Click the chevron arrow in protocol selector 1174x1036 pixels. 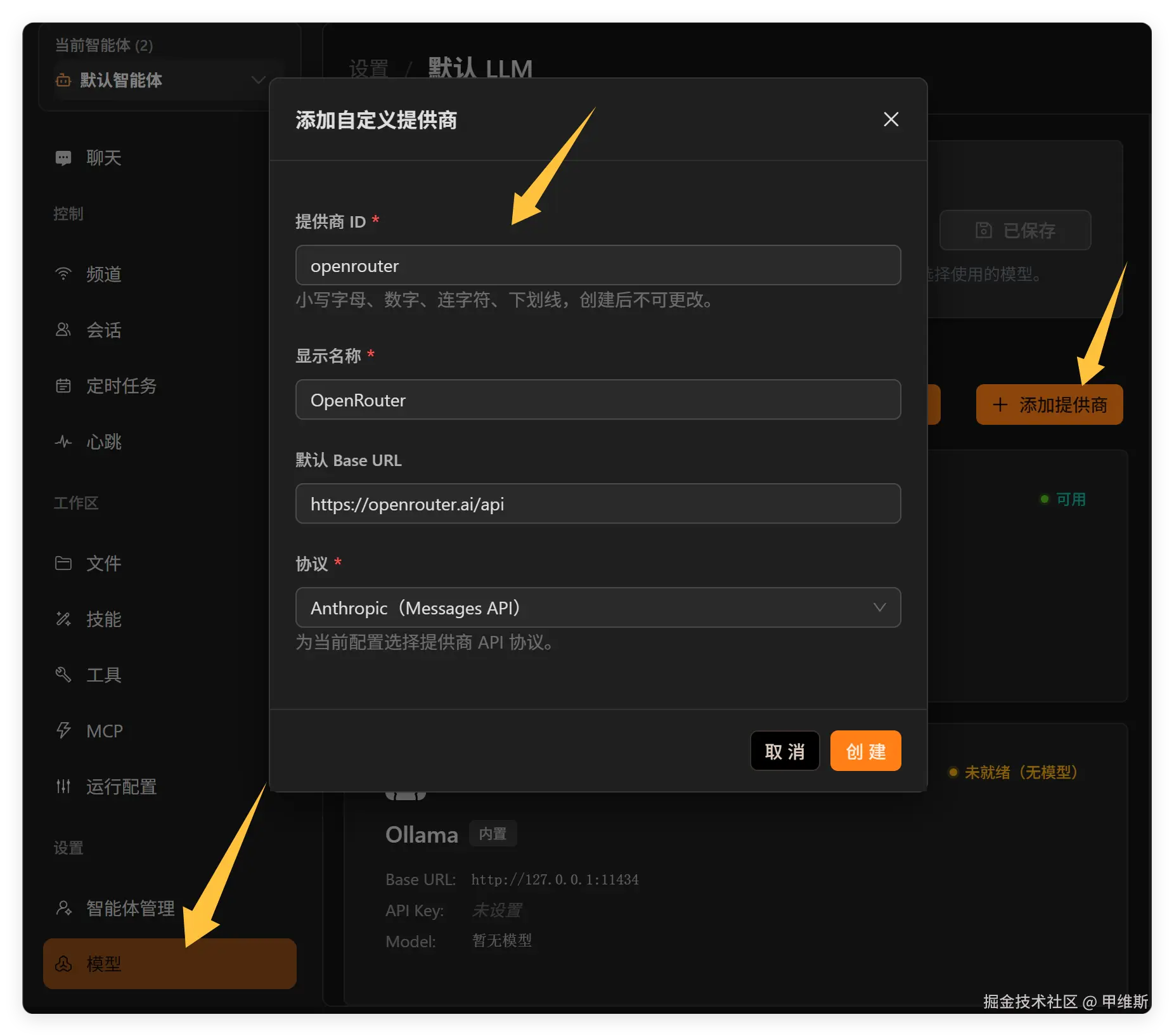point(879,607)
